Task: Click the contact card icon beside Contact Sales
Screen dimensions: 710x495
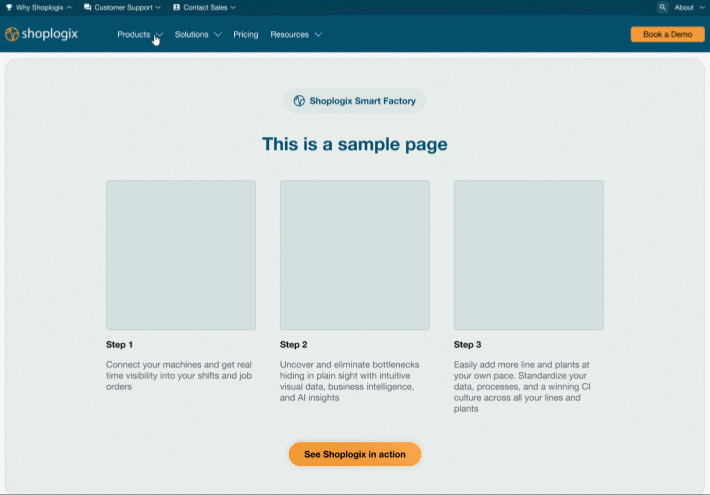Action: click(x=177, y=7)
